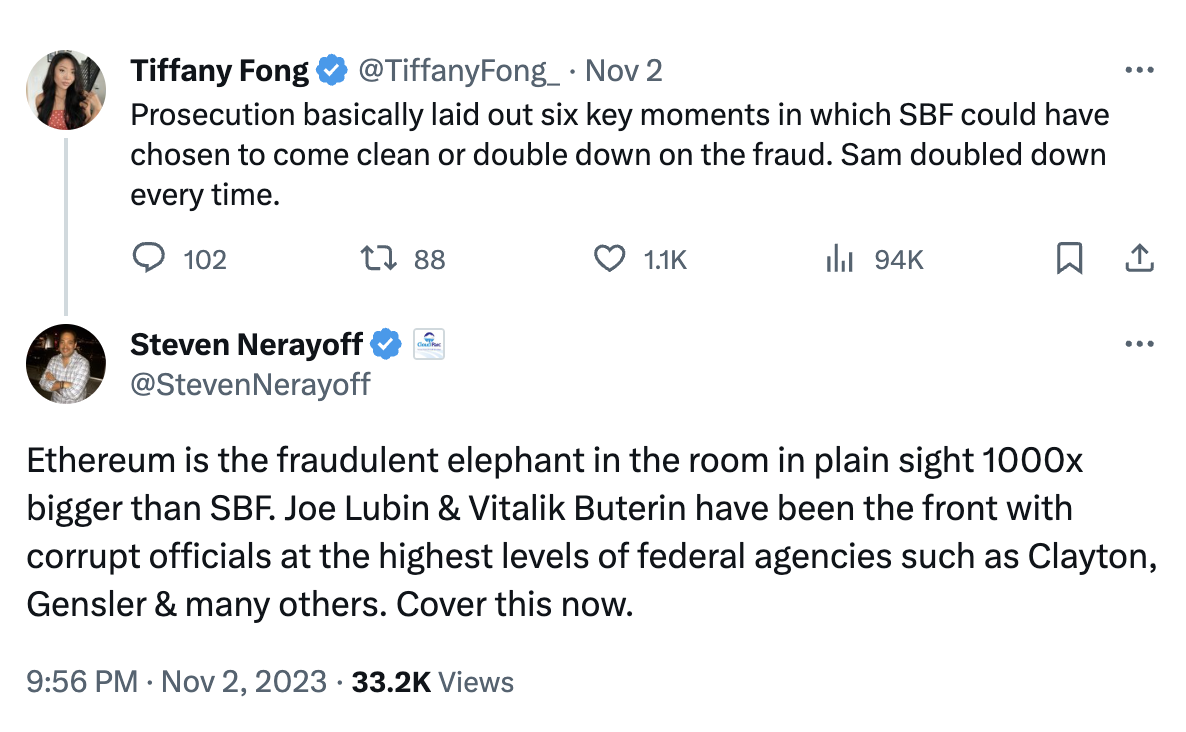Click Tiffany Fong's blue verified badge
1186x732 pixels.
tap(331, 71)
